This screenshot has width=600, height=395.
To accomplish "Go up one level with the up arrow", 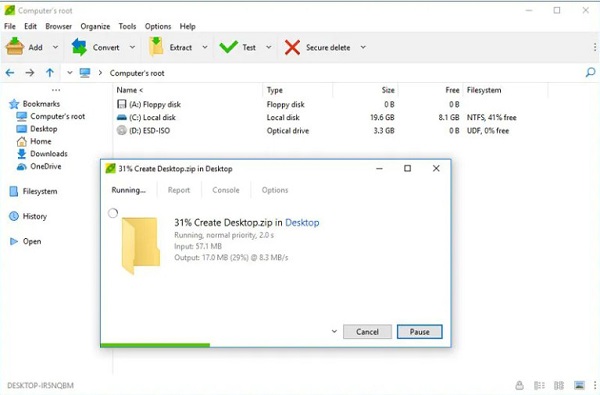I will [50, 73].
